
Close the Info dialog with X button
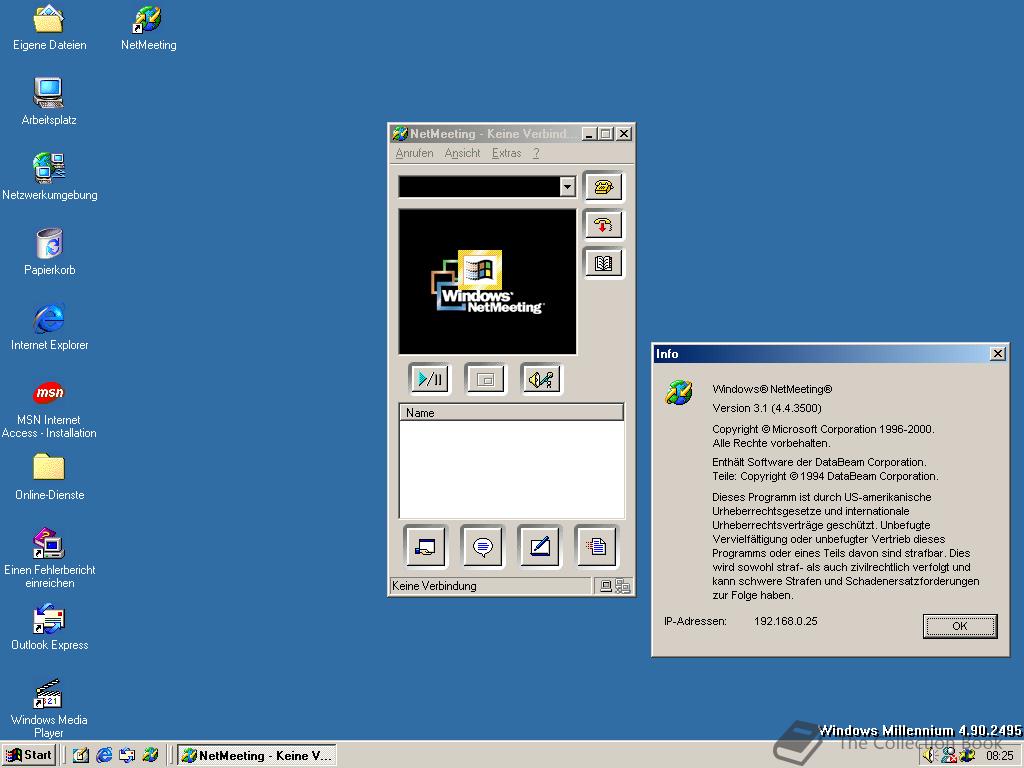click(997, 354)
